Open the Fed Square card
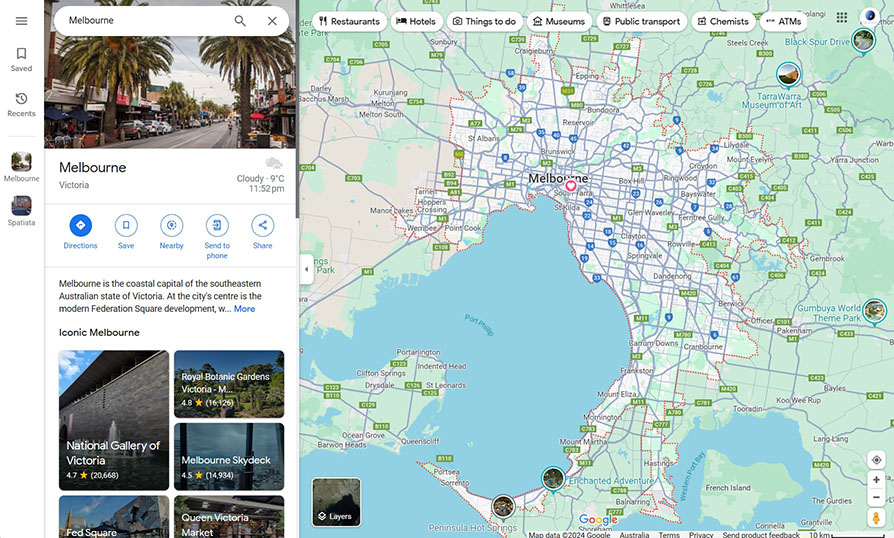Screen dimensions: 894x538 pyautogui.click(x=113, y=516)
